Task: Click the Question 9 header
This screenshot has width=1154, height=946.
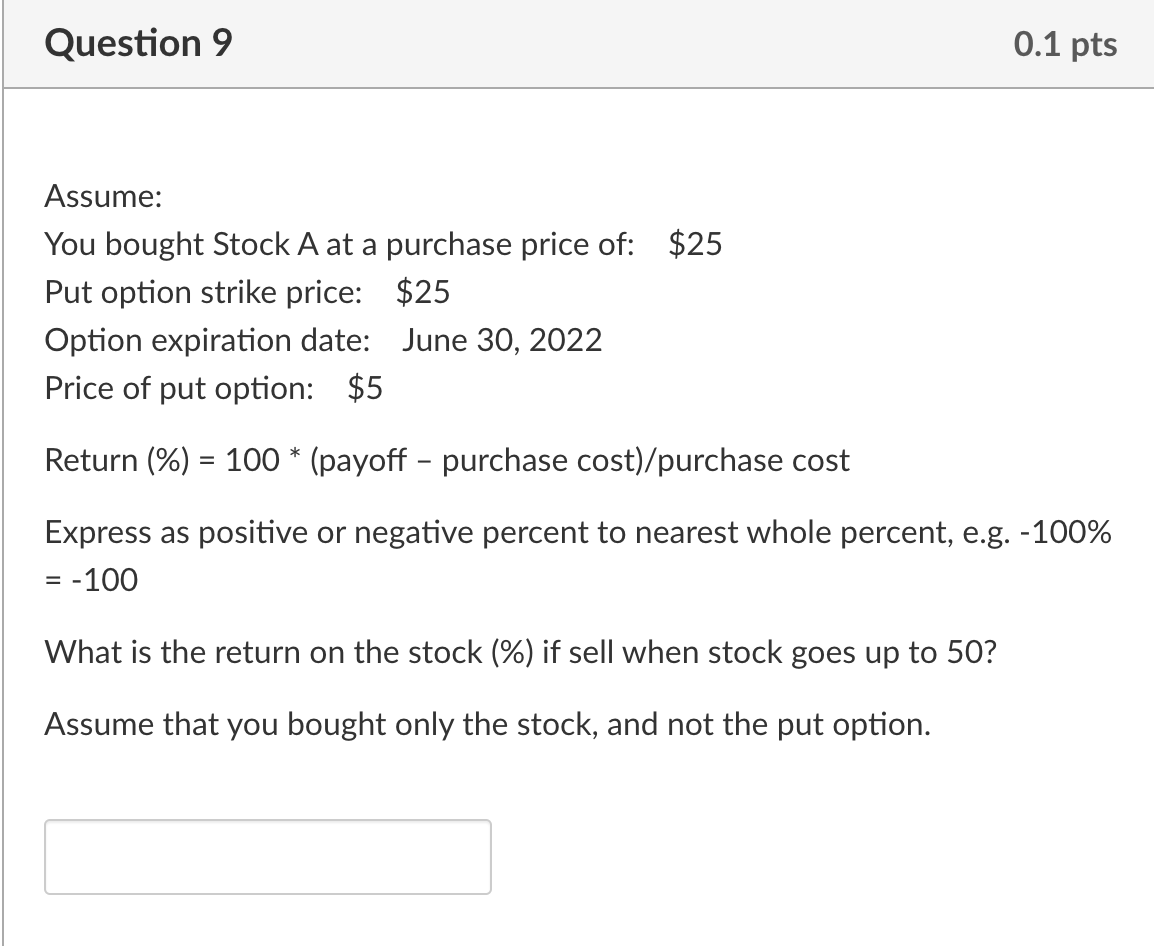Action: pyautogui.click(x=135, y=43)
